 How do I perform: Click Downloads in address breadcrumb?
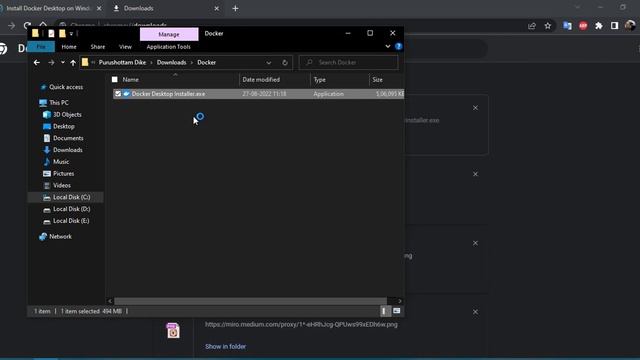(x=171, y=62)
